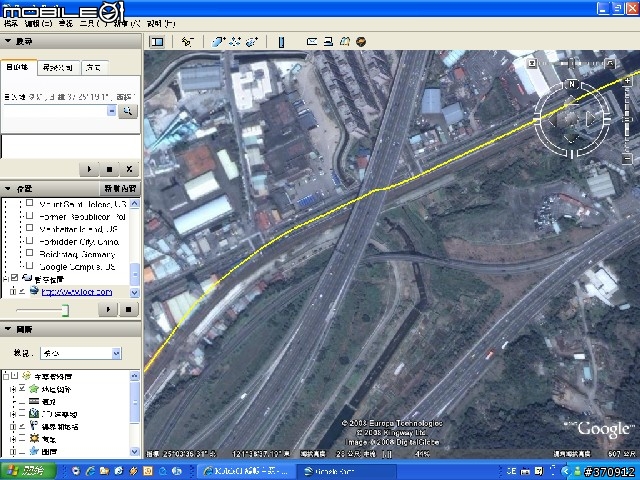Viewport: 640px width, 480px height.
Task: Expand the Geographic Web layer node
Action: click(x=13, y=389)
